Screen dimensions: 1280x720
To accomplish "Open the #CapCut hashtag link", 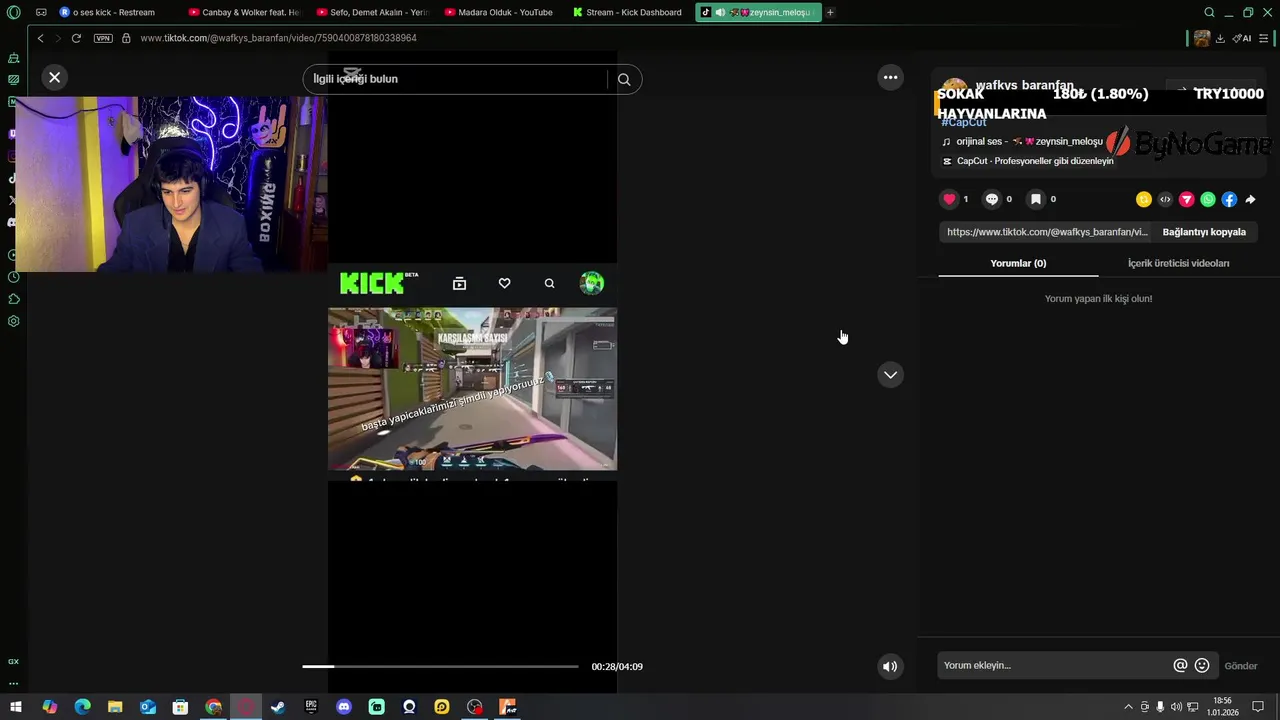I will pos(964,122).
